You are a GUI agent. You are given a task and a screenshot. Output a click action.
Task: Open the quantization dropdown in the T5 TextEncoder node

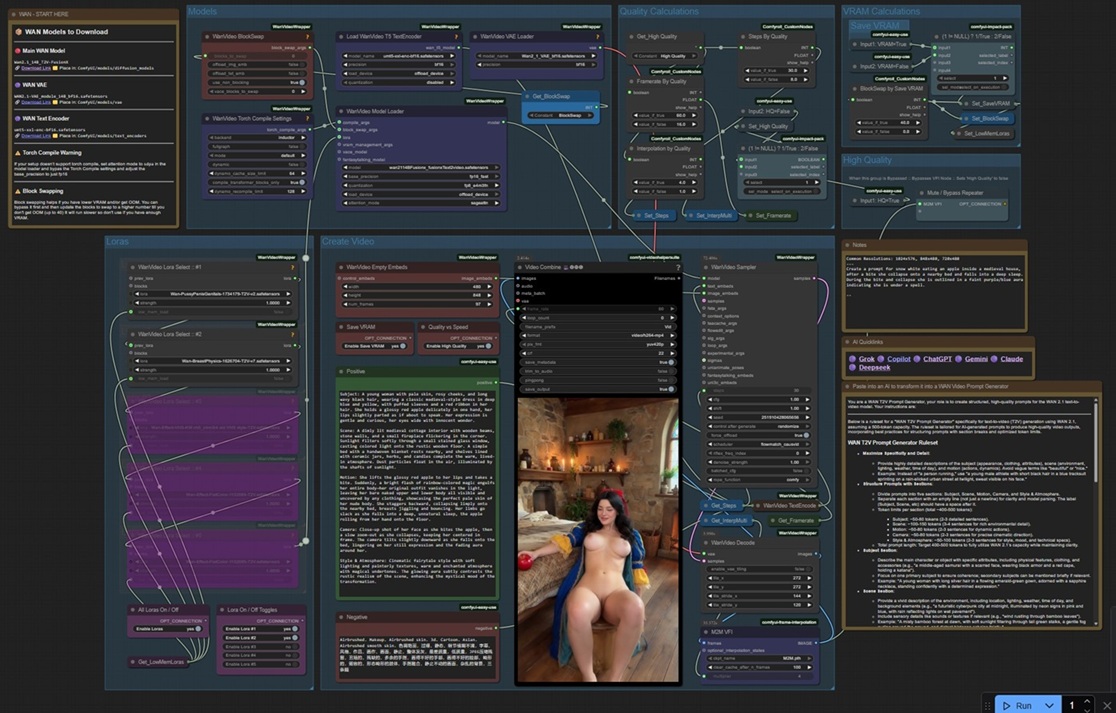coord(399,83)
